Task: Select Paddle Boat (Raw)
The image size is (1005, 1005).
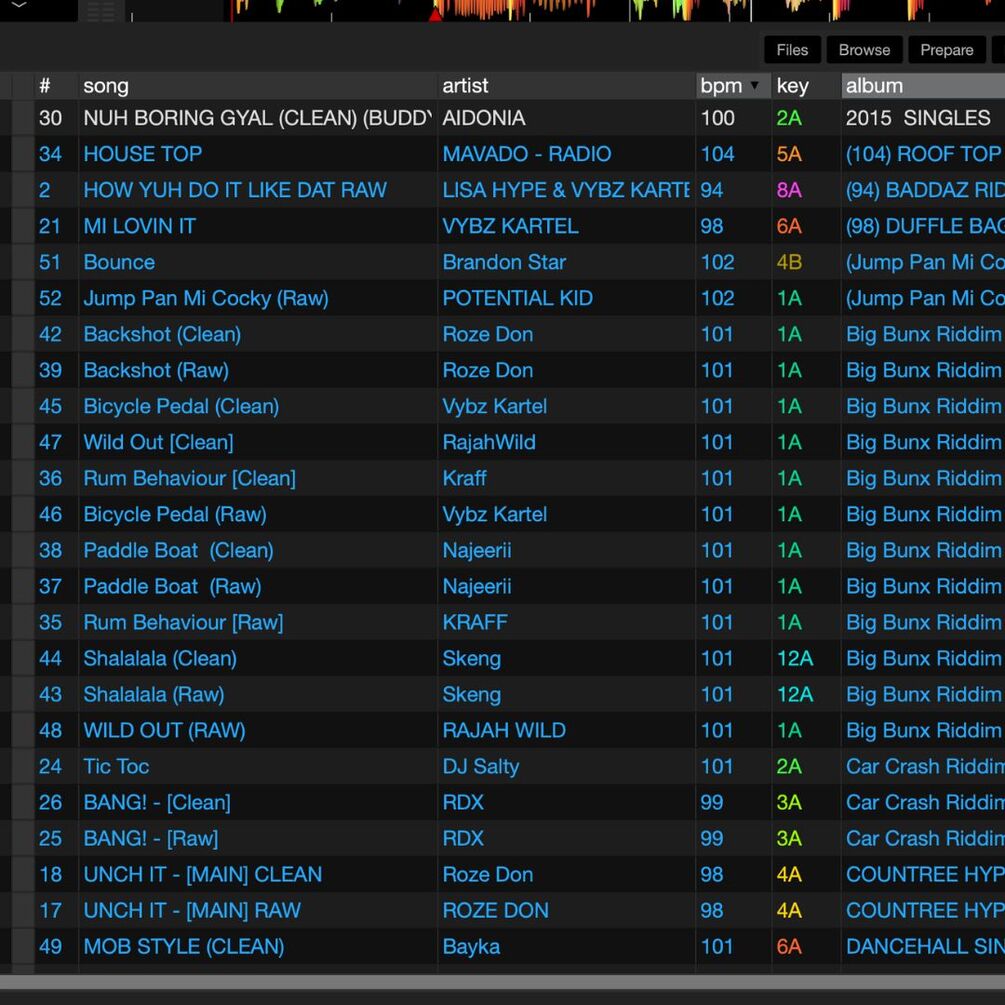Action: tap(172, 586)
